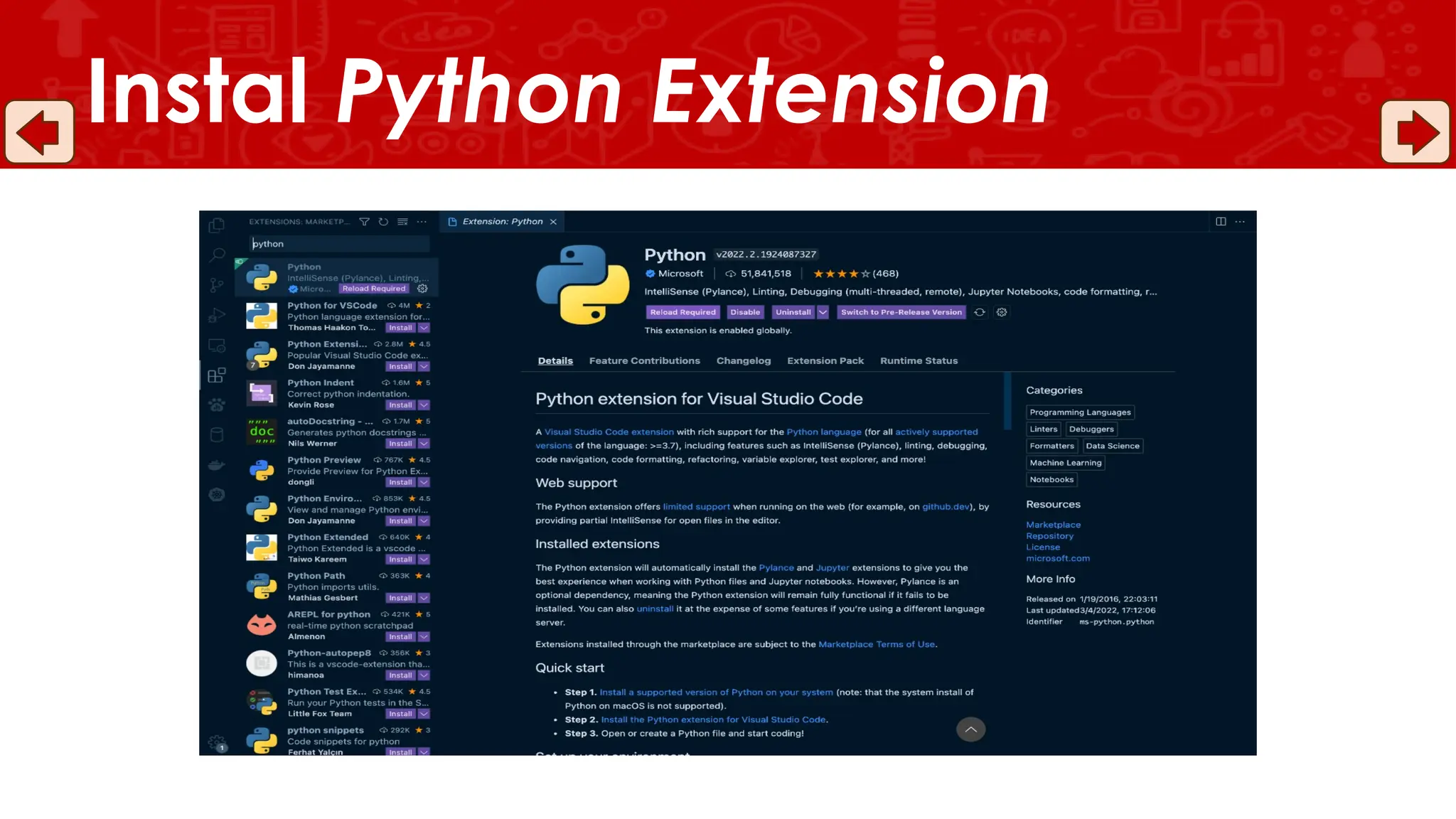
Task: Install Python Test Explorer extension
Action: click(x=400, y=714)
